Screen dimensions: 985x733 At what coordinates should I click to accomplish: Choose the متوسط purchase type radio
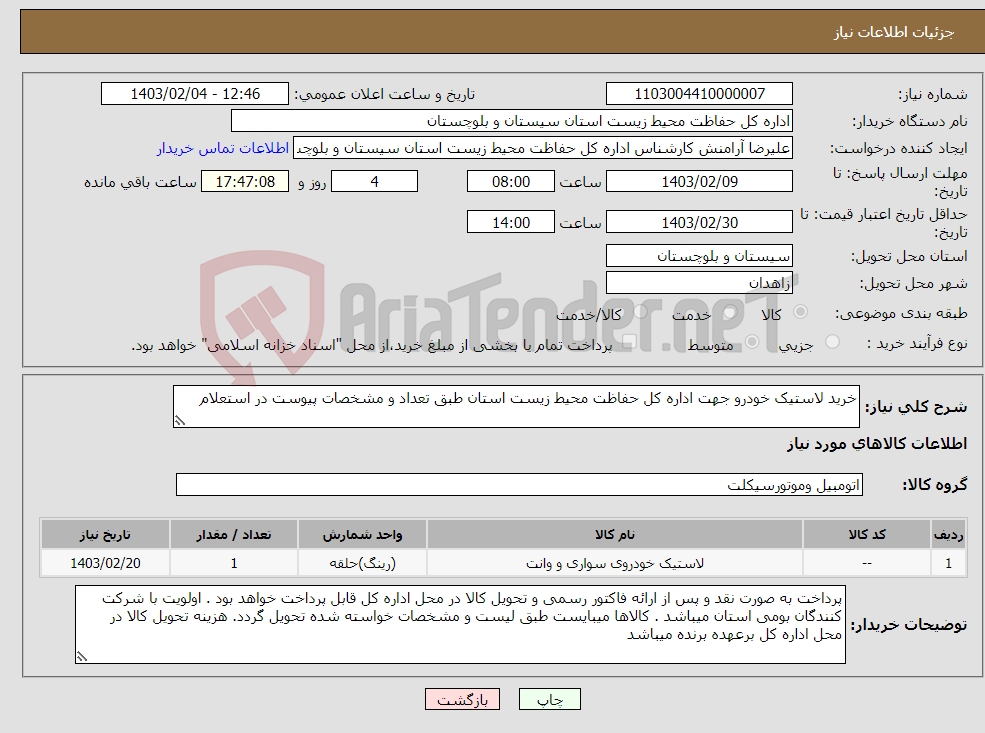tap(752, 342)
